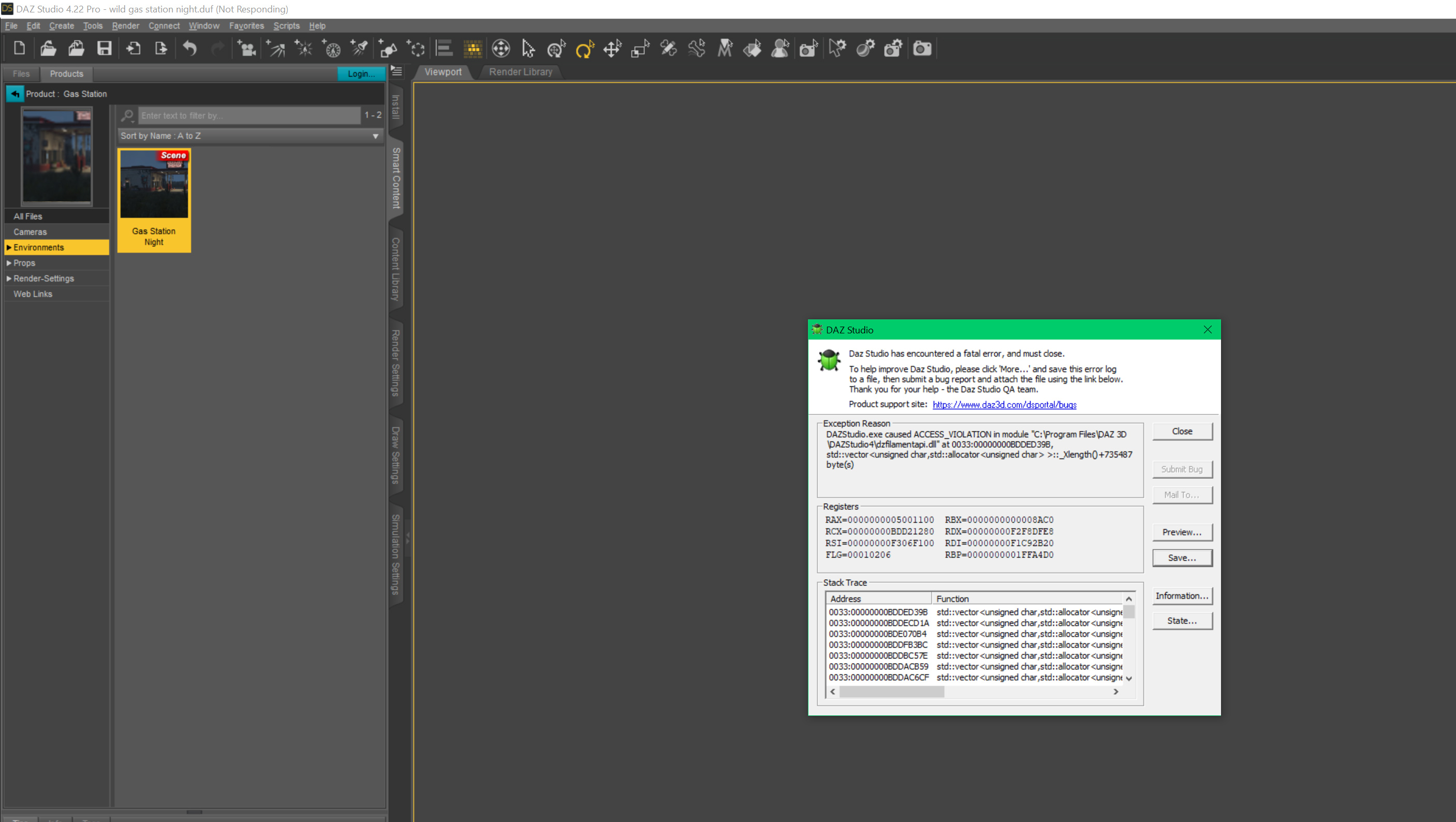Open the Render menu
1456x822 pixels.
click(x=125, y=25)
